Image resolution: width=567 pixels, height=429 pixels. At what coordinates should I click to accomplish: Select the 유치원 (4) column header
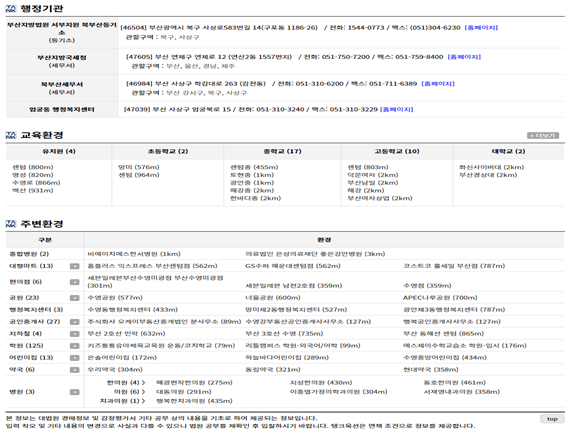click(x=59, y=152)
